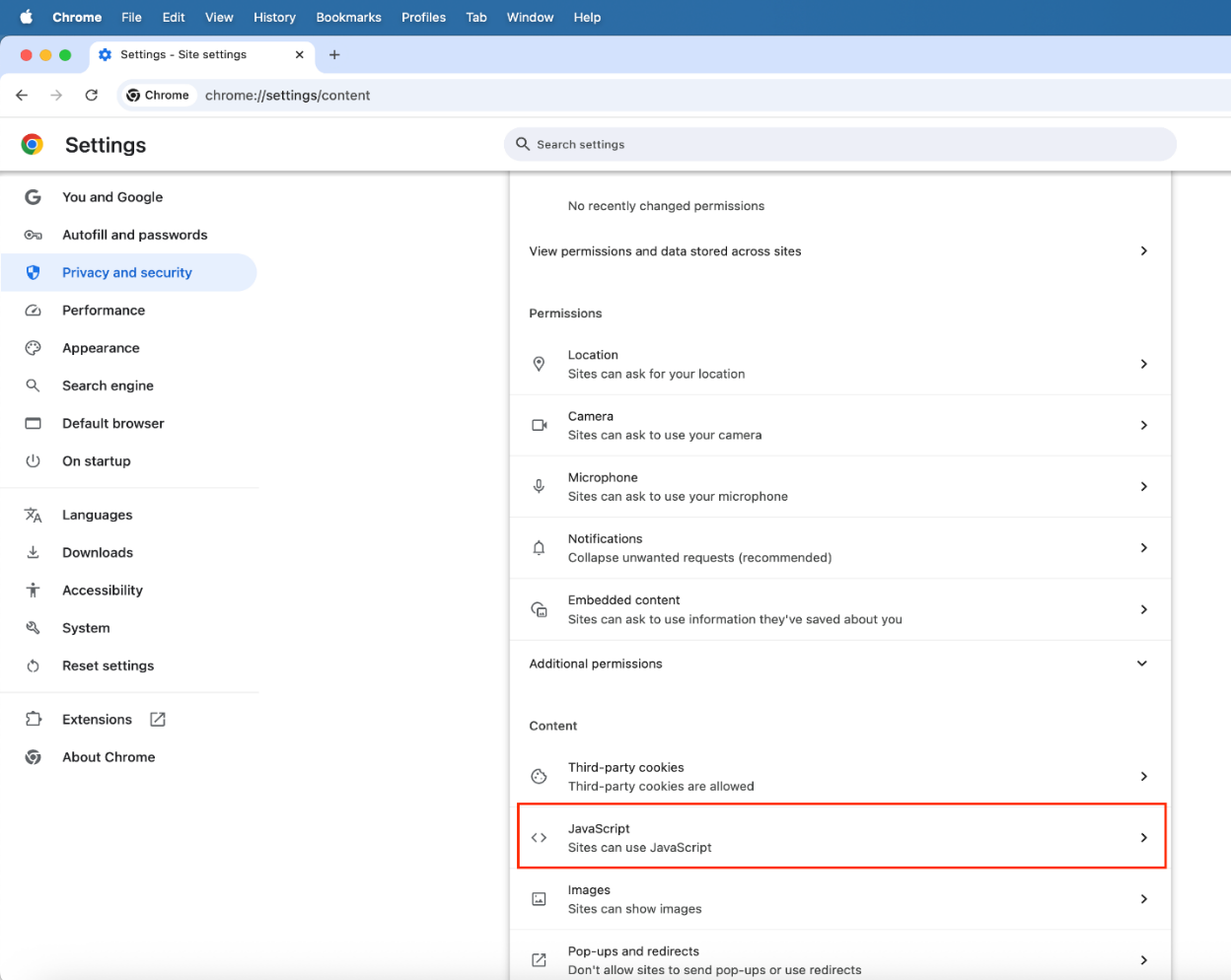Open You and Google settings
Image resolution: width=1231 pixels, height=980 pixels.
128,197
